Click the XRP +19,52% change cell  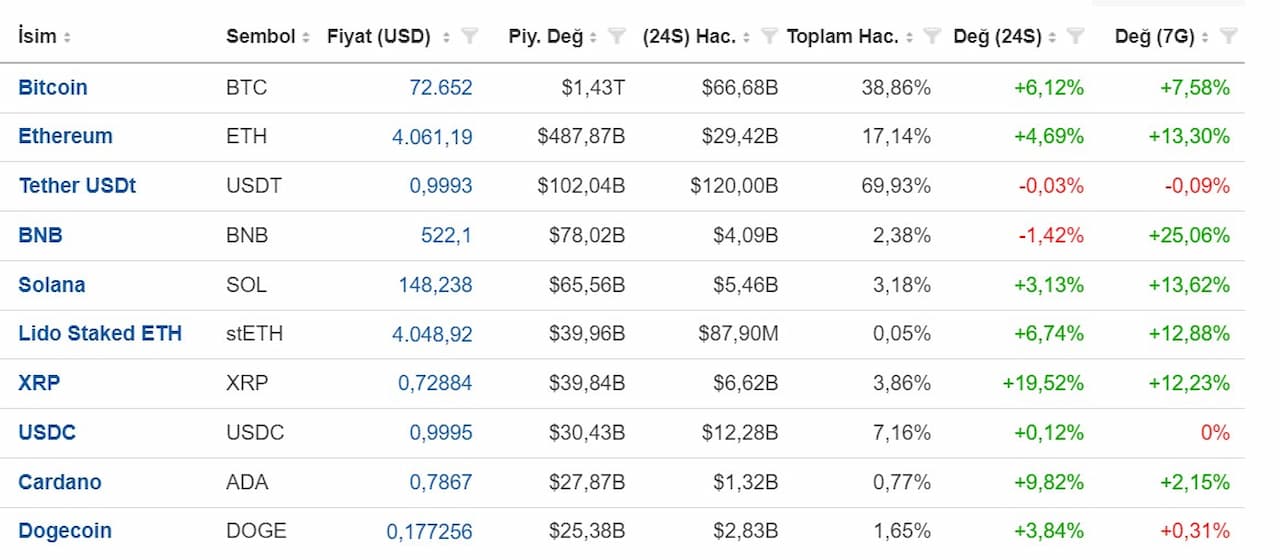point(1042,383)
